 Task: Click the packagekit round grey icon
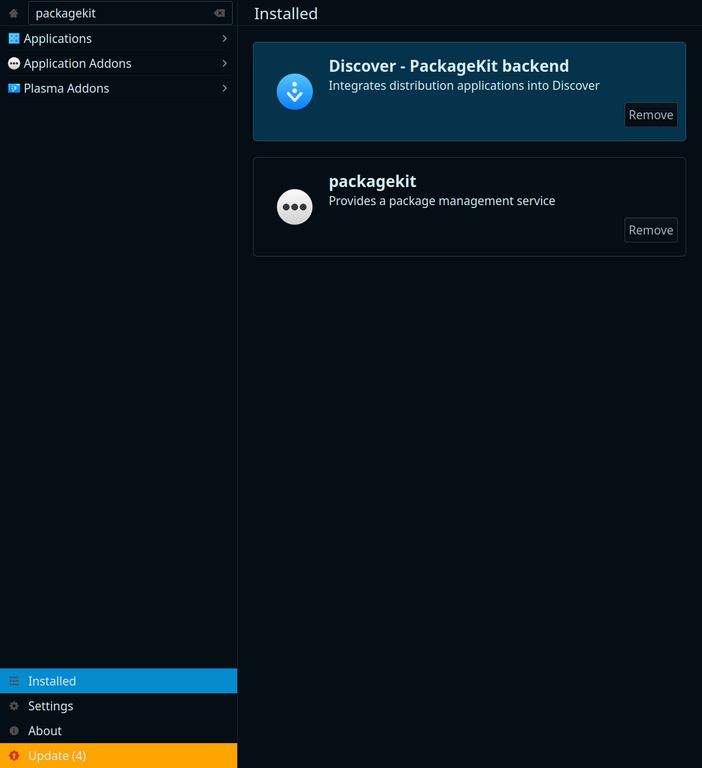point(295,207)
